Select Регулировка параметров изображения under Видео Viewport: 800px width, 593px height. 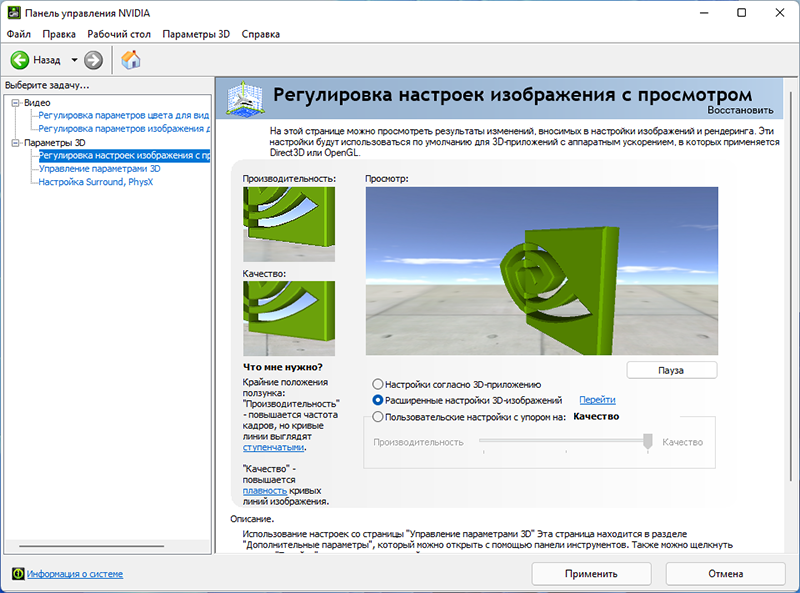click(x=123, y=129)
